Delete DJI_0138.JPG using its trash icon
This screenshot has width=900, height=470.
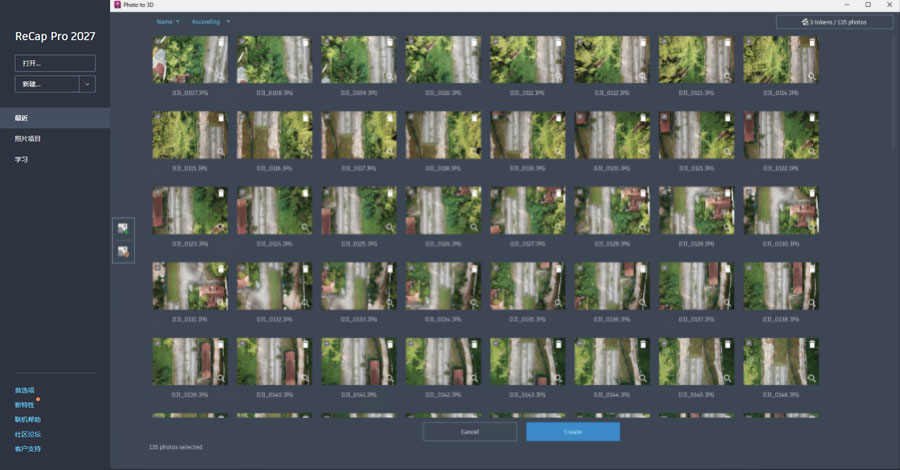pos(812,269)
